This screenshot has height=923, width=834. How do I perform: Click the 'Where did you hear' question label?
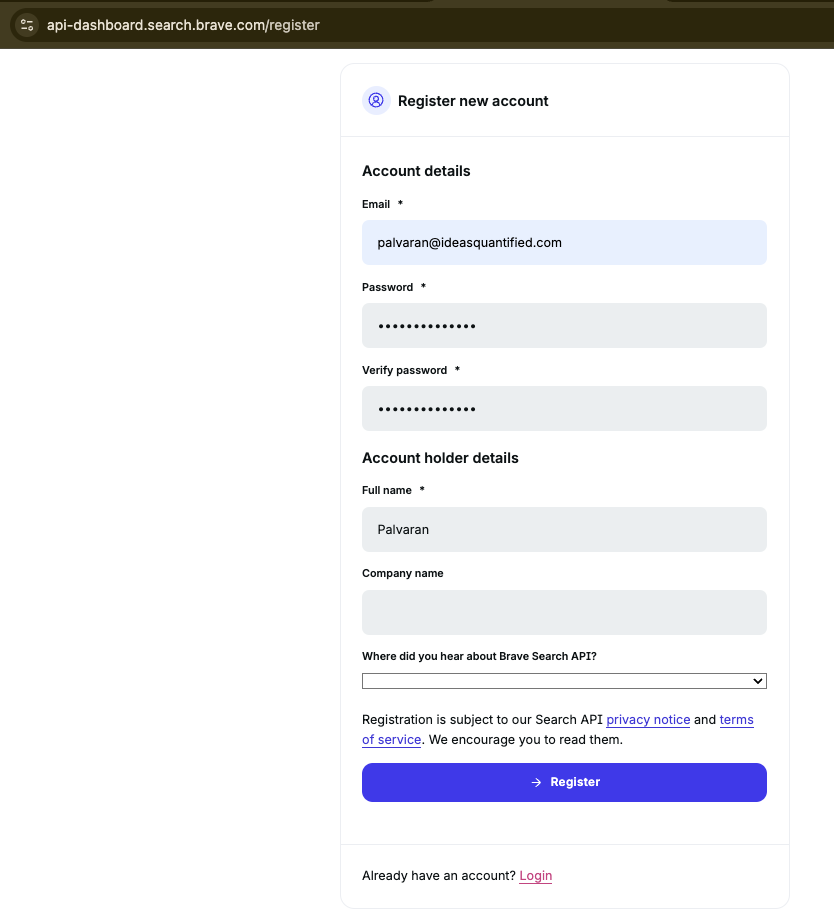click(479, 656)
